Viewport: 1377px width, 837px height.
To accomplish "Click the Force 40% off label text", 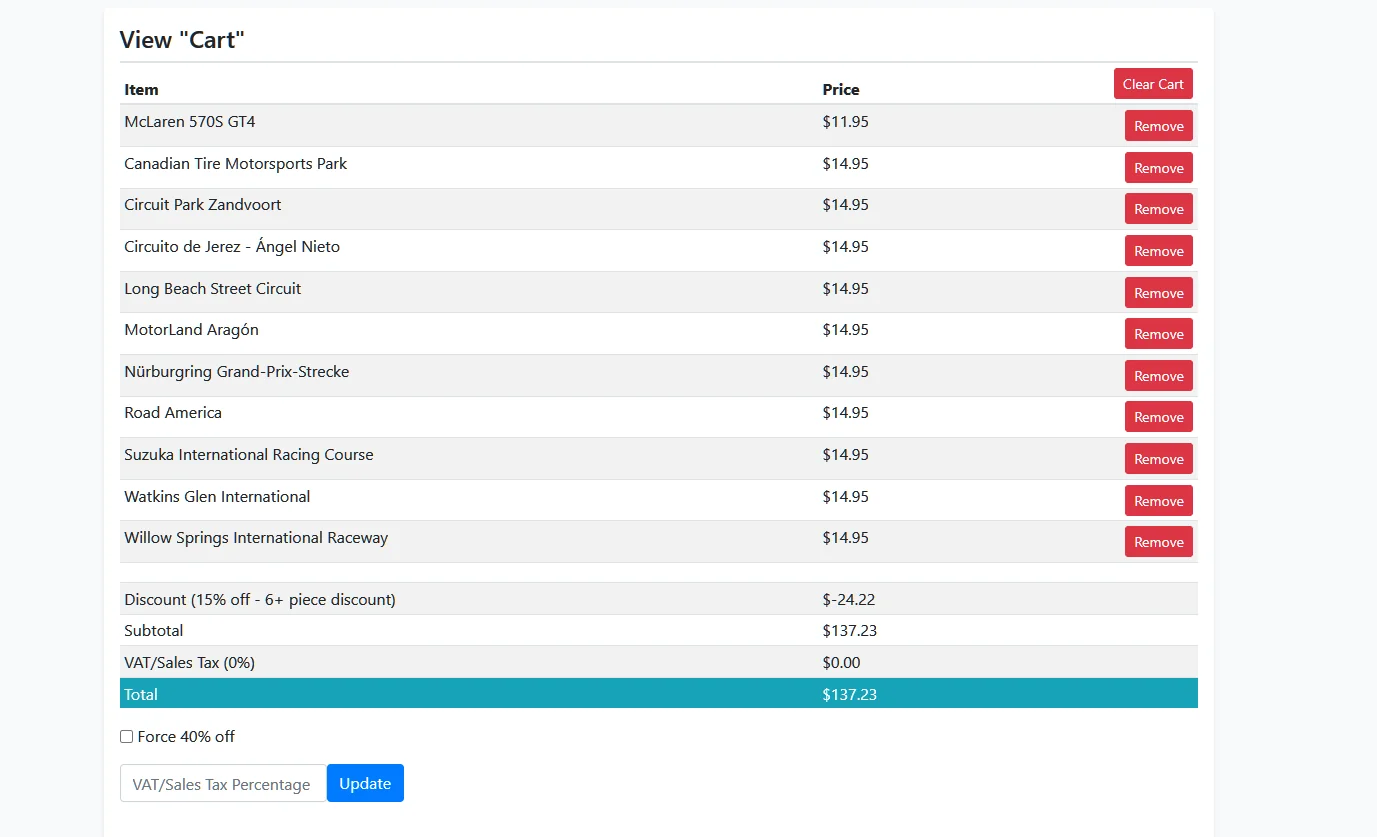I will tap(186, 737).
